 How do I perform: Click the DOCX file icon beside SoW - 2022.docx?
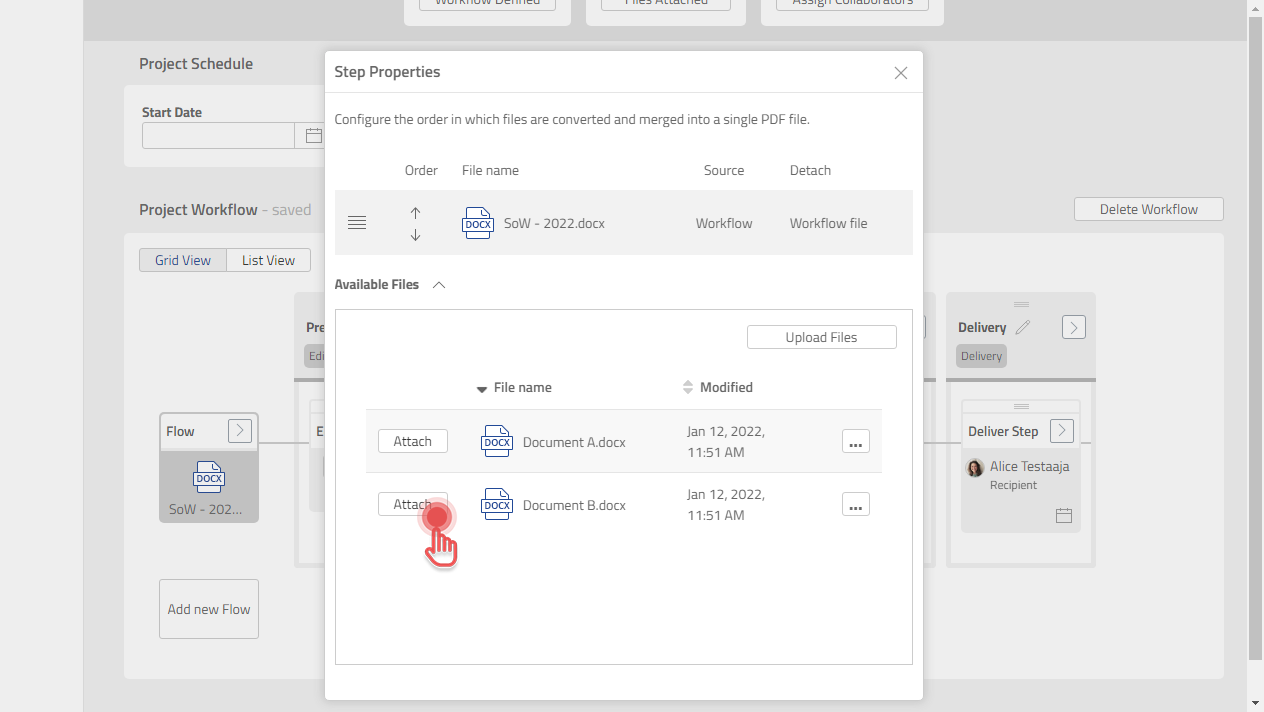click(x=477, y=223)
